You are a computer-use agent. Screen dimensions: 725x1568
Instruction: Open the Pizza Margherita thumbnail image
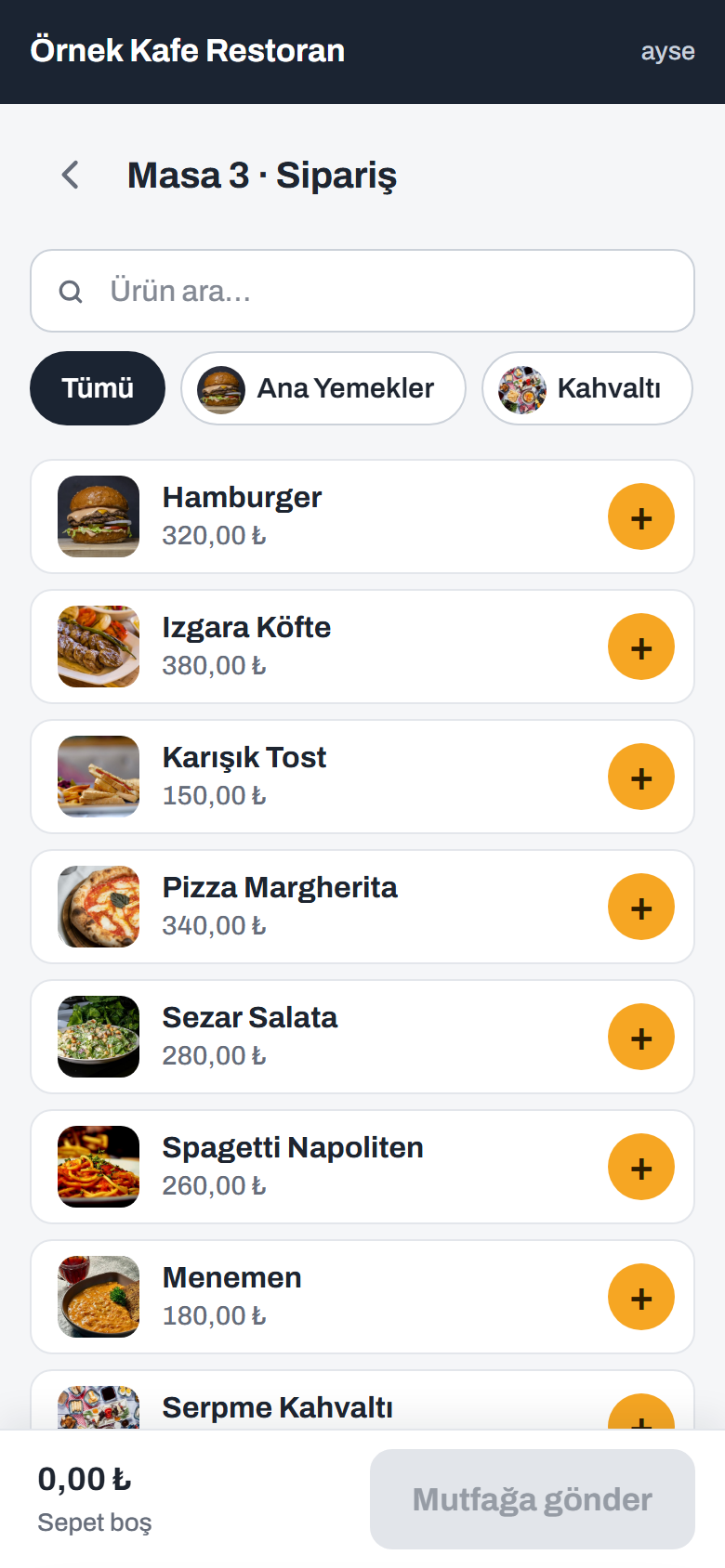[99, 907]
